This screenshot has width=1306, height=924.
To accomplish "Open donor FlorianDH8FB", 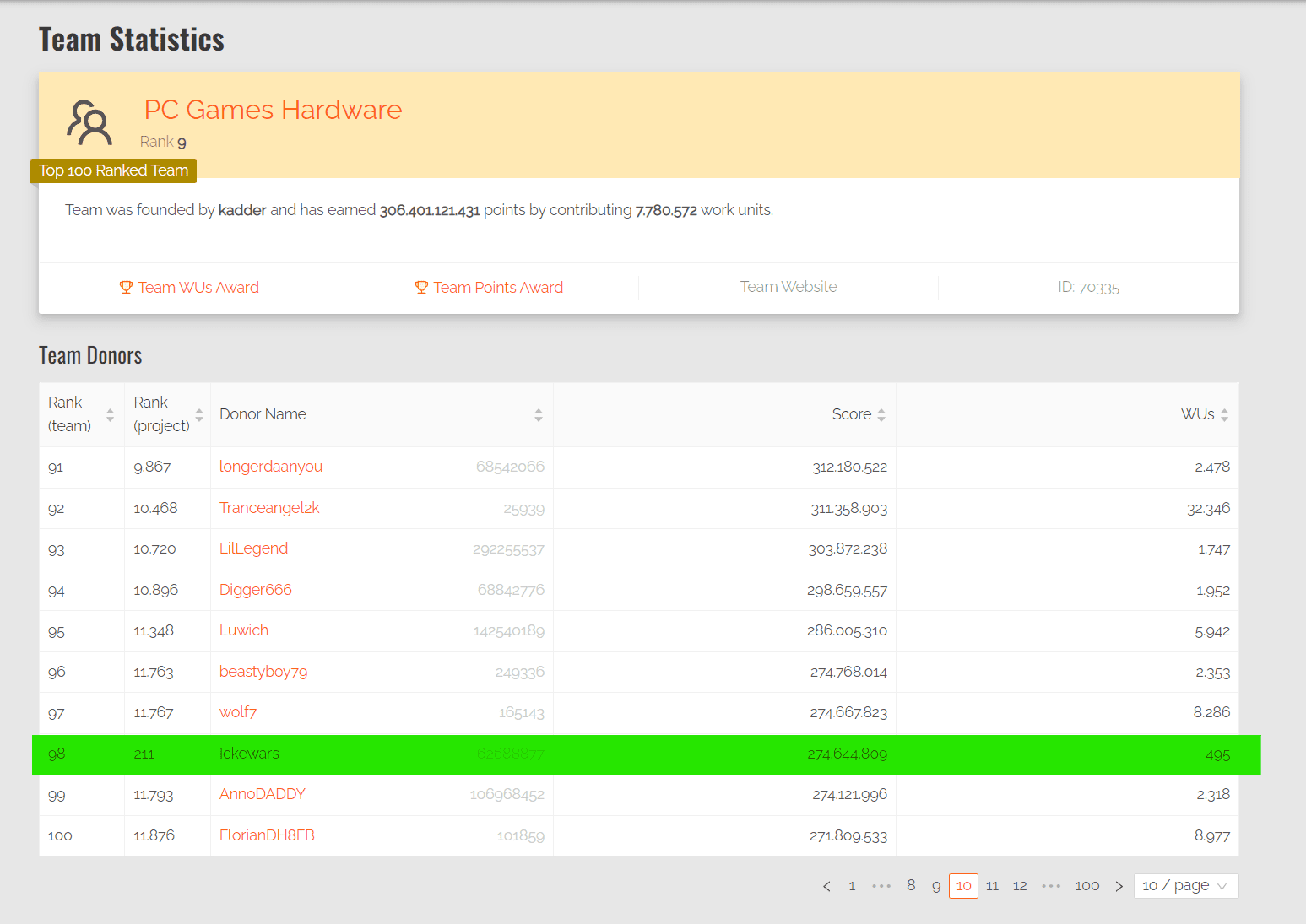I will point(267,835).
